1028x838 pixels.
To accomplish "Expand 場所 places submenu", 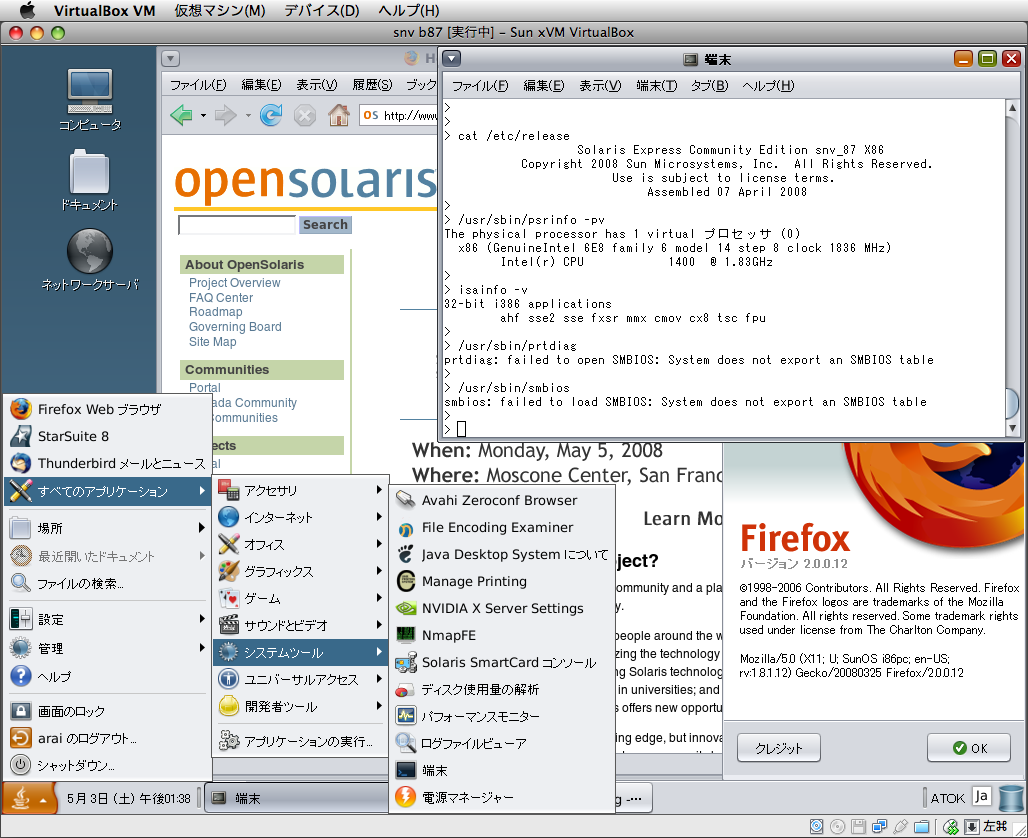I will (x=107, y=528).
